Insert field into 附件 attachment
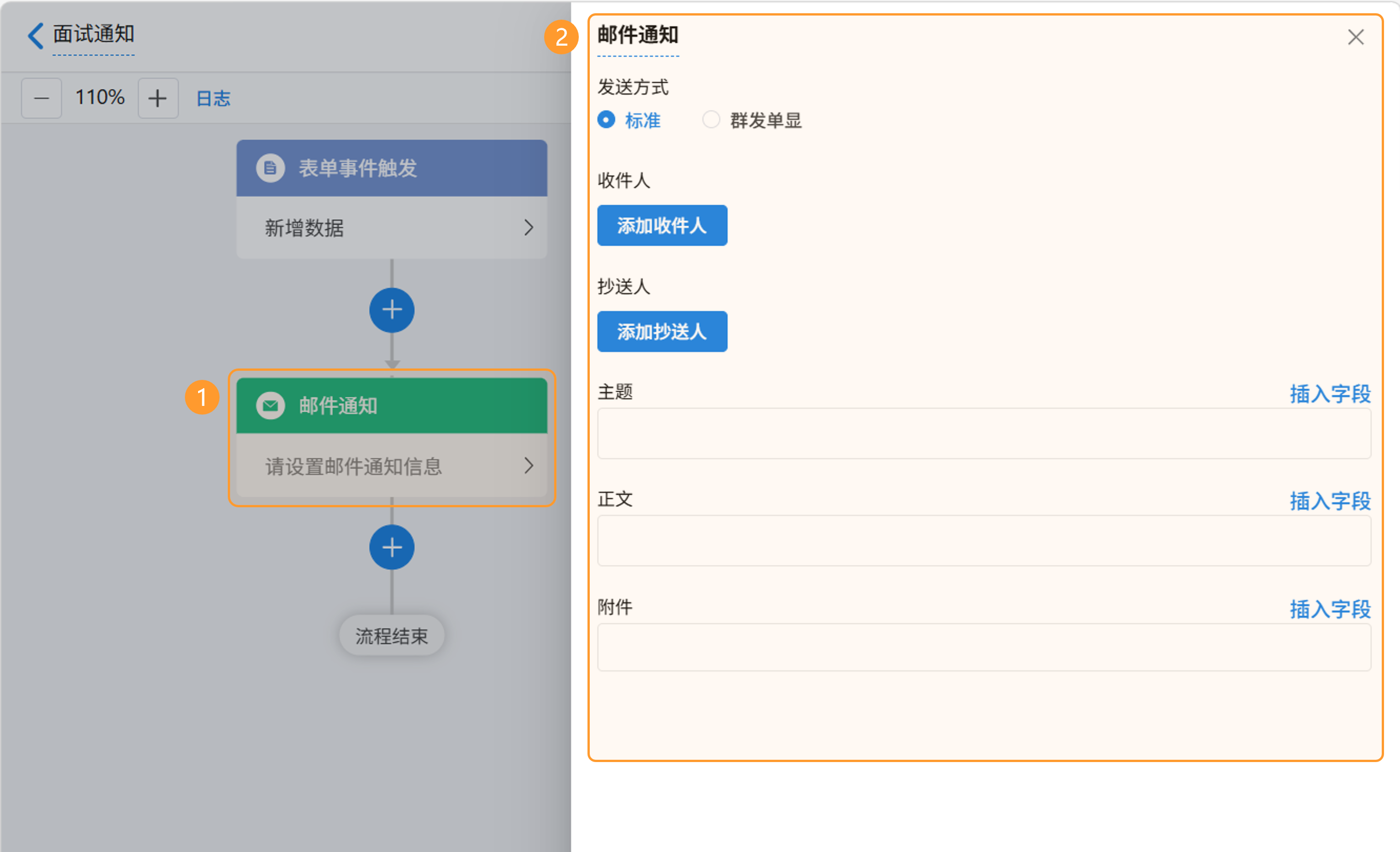 1330,609
